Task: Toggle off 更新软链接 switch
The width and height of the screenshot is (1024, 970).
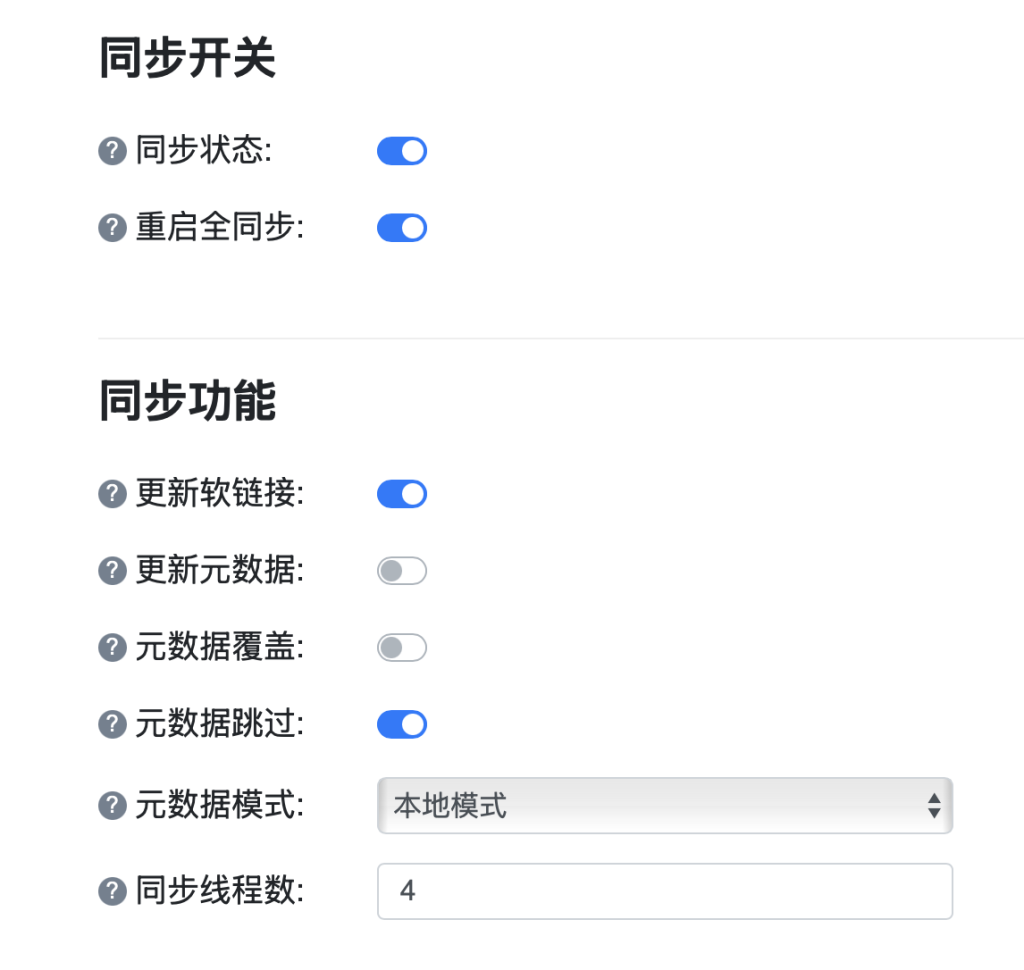Action: pos(402,494)
